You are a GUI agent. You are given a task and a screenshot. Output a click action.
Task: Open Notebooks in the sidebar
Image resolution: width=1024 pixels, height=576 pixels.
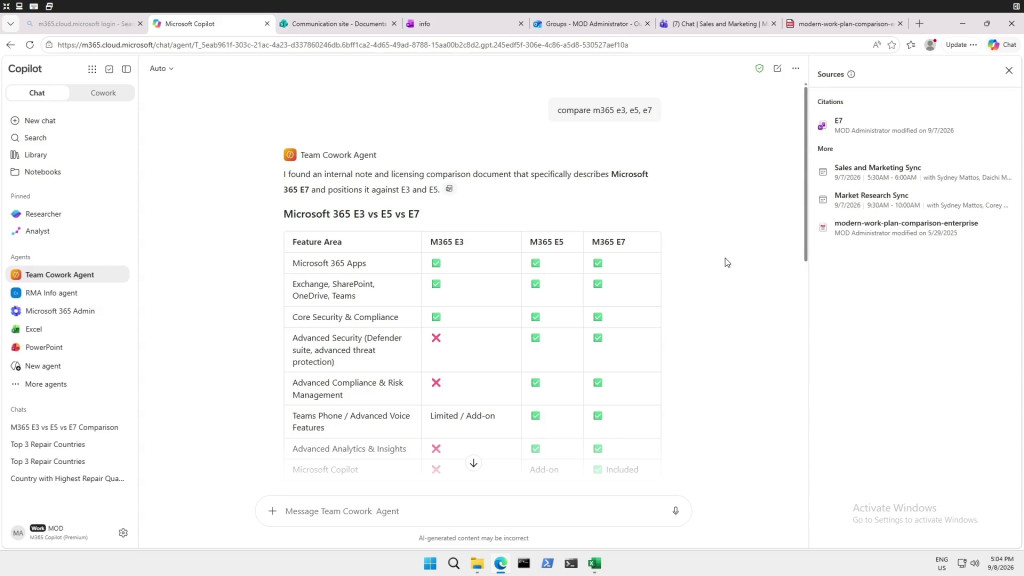[x=42, y=172]
